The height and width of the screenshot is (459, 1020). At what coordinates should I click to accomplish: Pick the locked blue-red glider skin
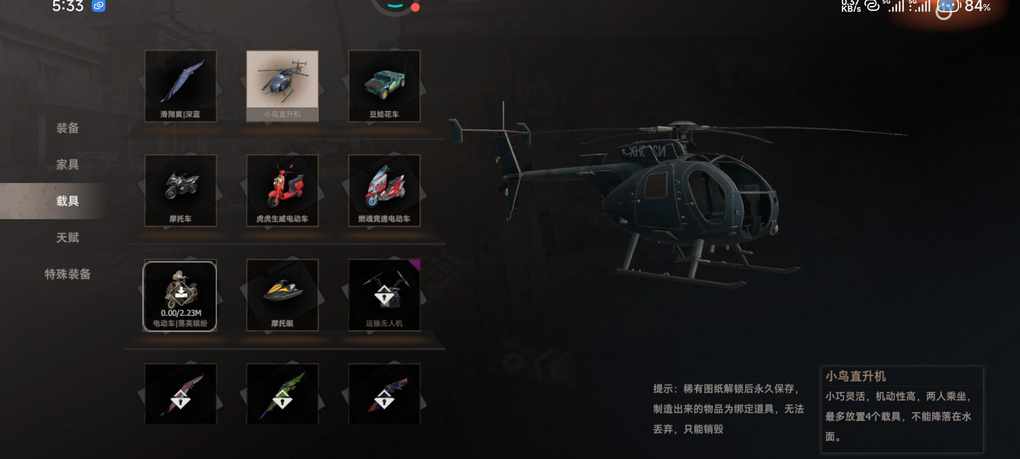click(x=384, y=394)
